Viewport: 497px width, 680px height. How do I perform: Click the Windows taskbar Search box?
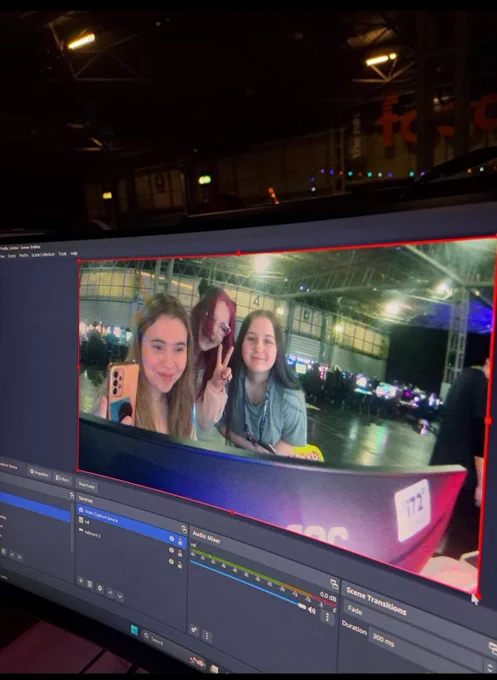coord(173,647)
